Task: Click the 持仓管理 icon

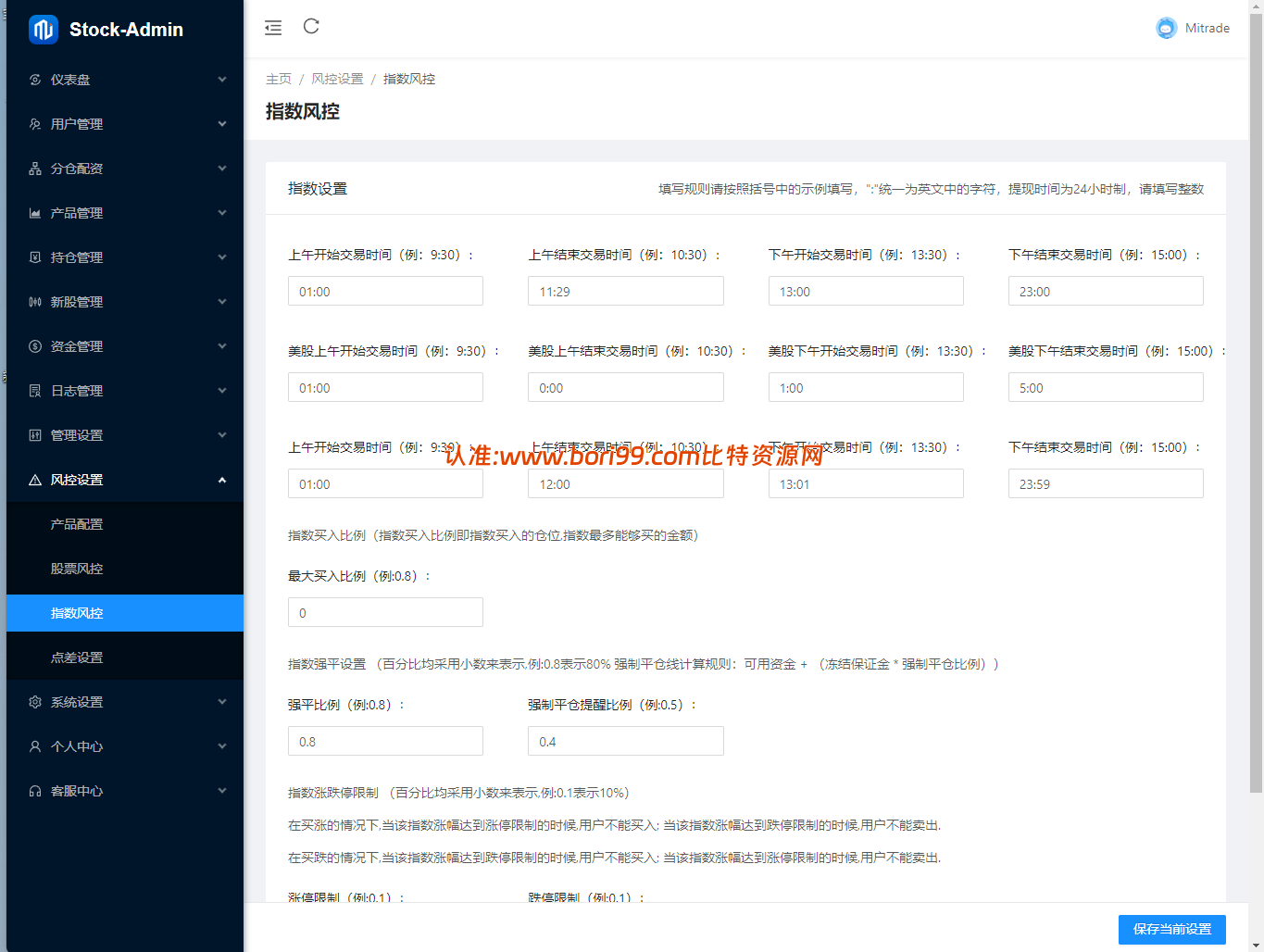Action: pos(35,257)
